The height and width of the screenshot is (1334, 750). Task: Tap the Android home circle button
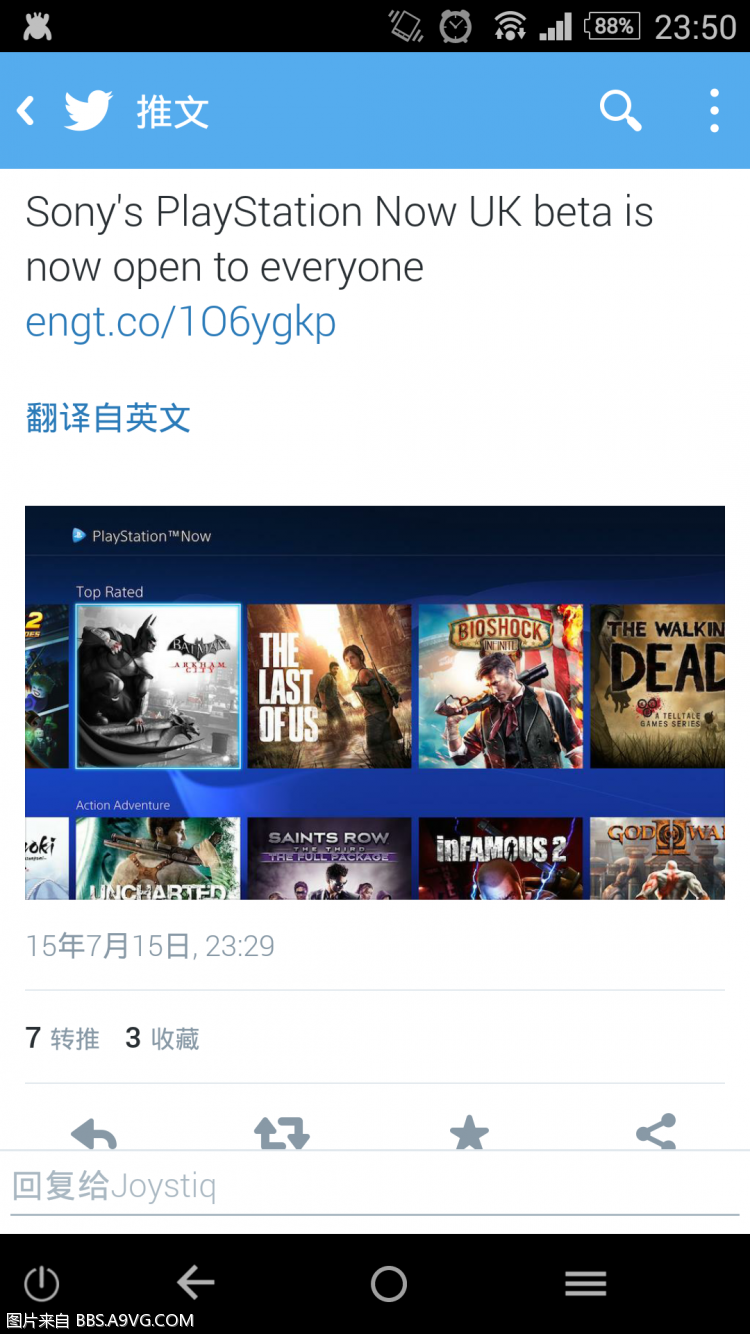click(389, 1283)
